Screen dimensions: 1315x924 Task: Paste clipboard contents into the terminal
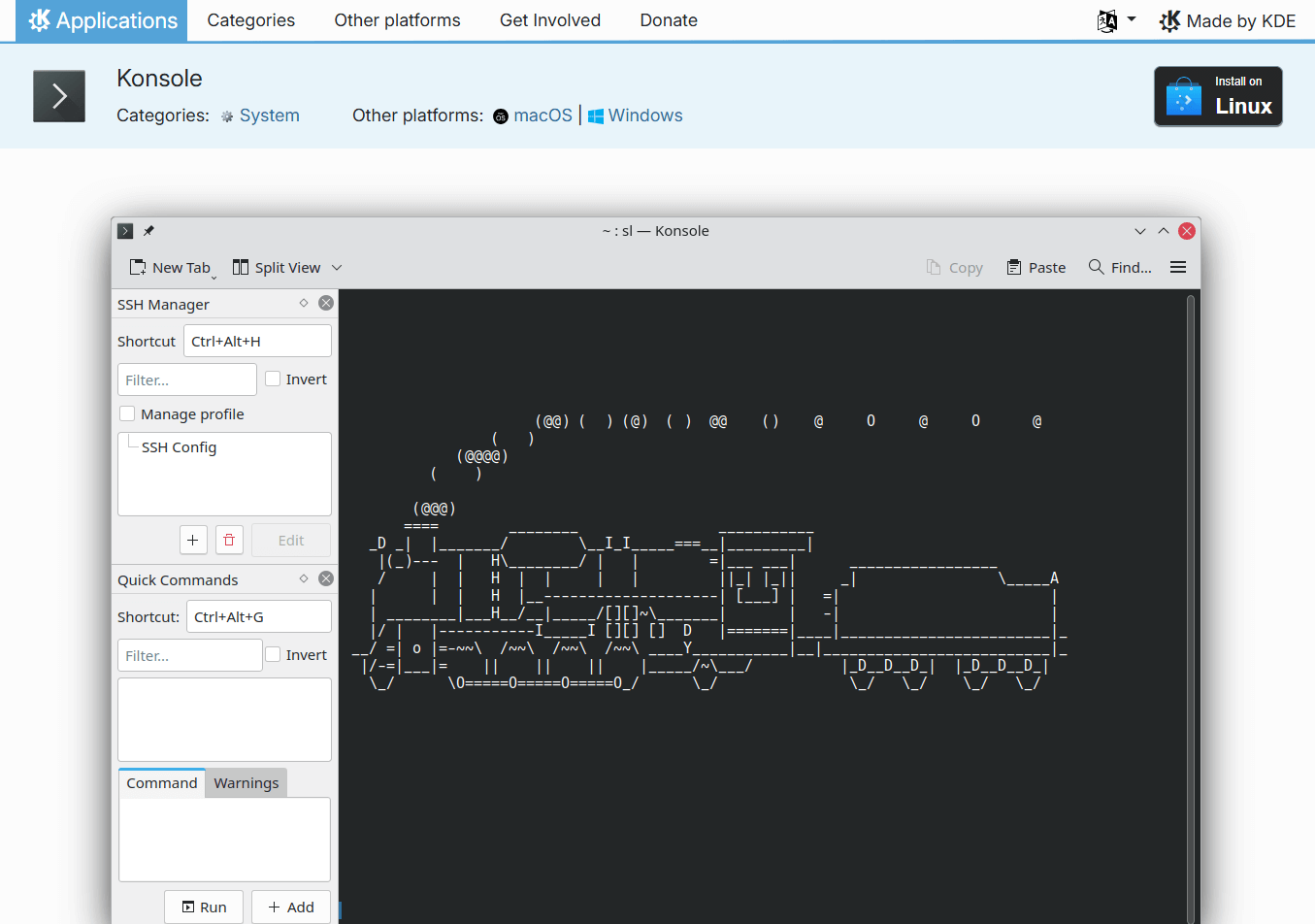click(1036, 267)
